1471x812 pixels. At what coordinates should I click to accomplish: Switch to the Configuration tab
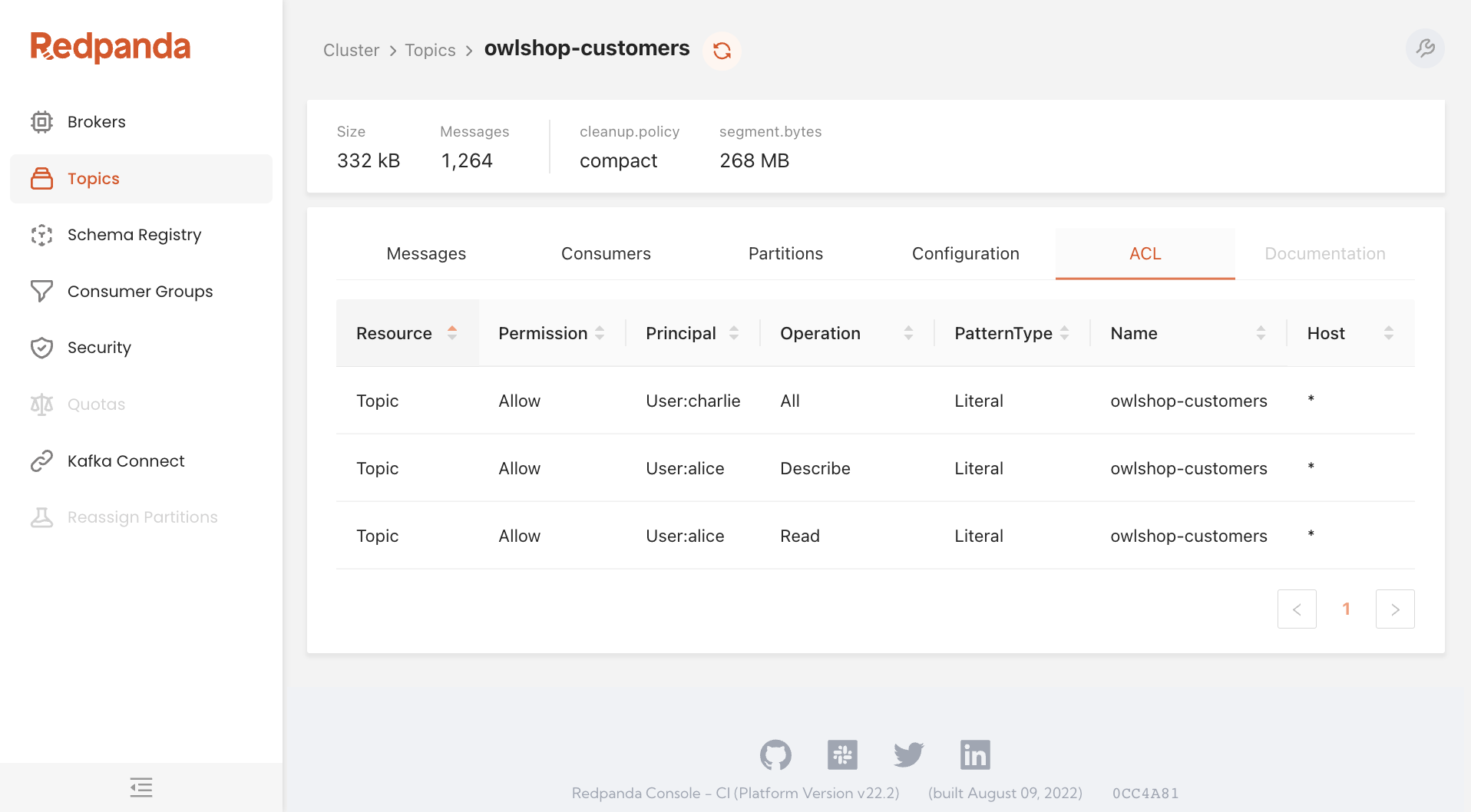point(965,254)
